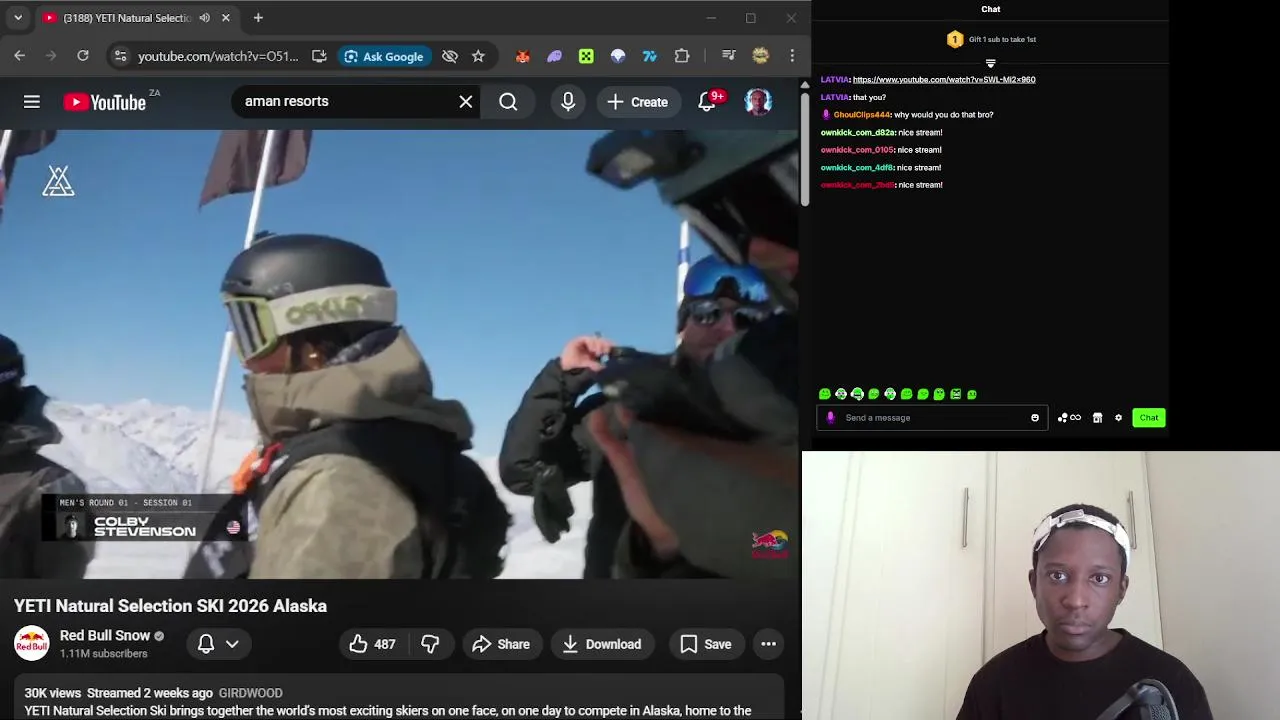
Task: Open chat settings gear
Action: pos(1118,418)
